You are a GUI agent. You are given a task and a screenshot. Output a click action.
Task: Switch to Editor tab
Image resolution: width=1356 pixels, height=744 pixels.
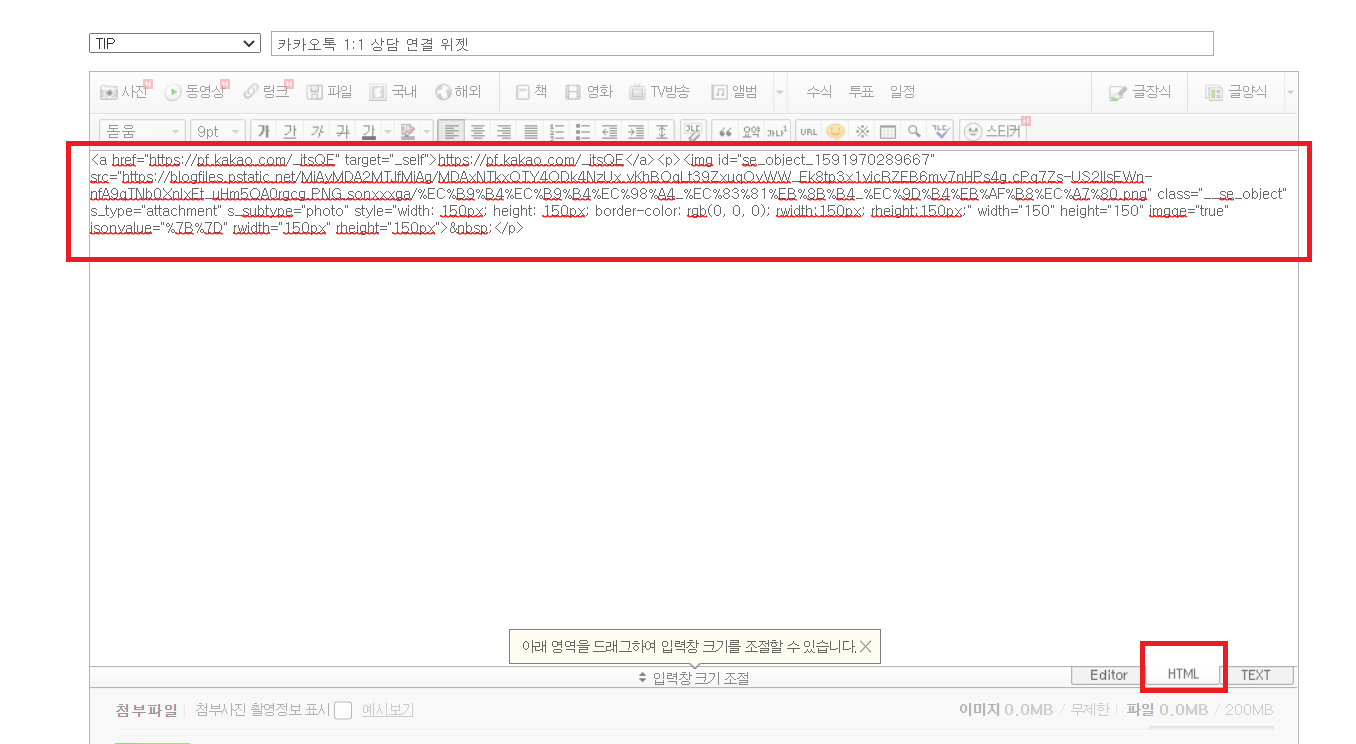(x=1108, y=675)
